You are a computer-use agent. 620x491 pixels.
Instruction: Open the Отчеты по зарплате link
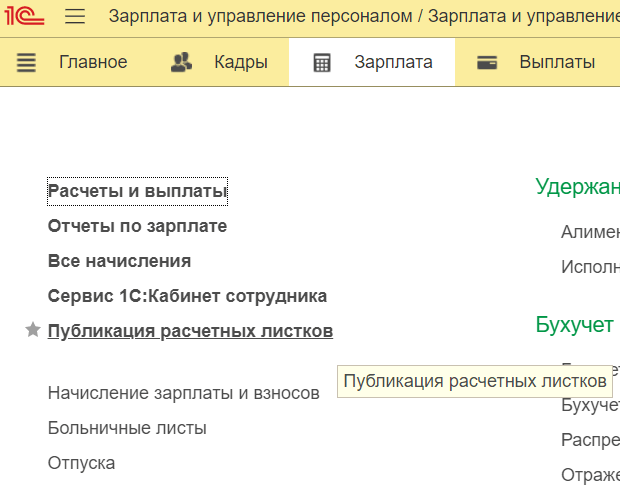click(137, 226)
